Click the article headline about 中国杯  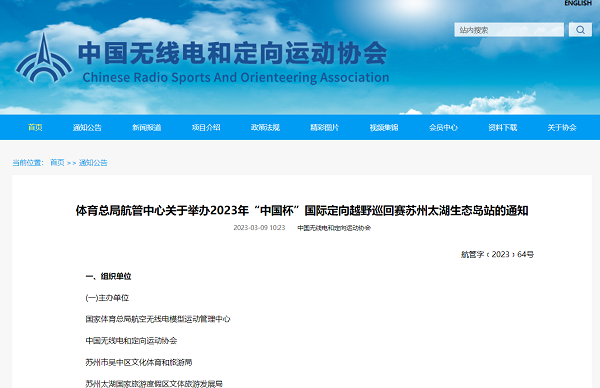302,210
